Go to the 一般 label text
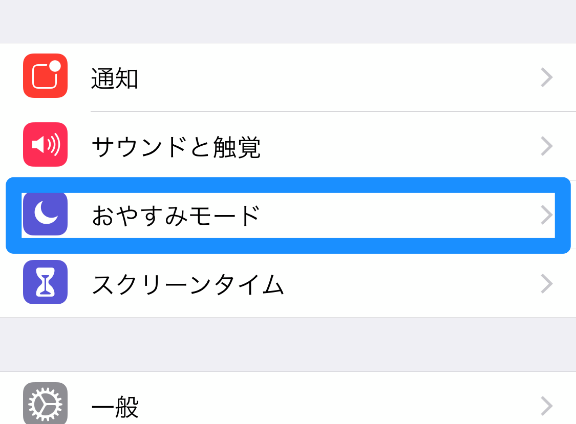Image resolution: width=576 pixels, height=424 pixels. pyautogui.click(x=115, y=407)
